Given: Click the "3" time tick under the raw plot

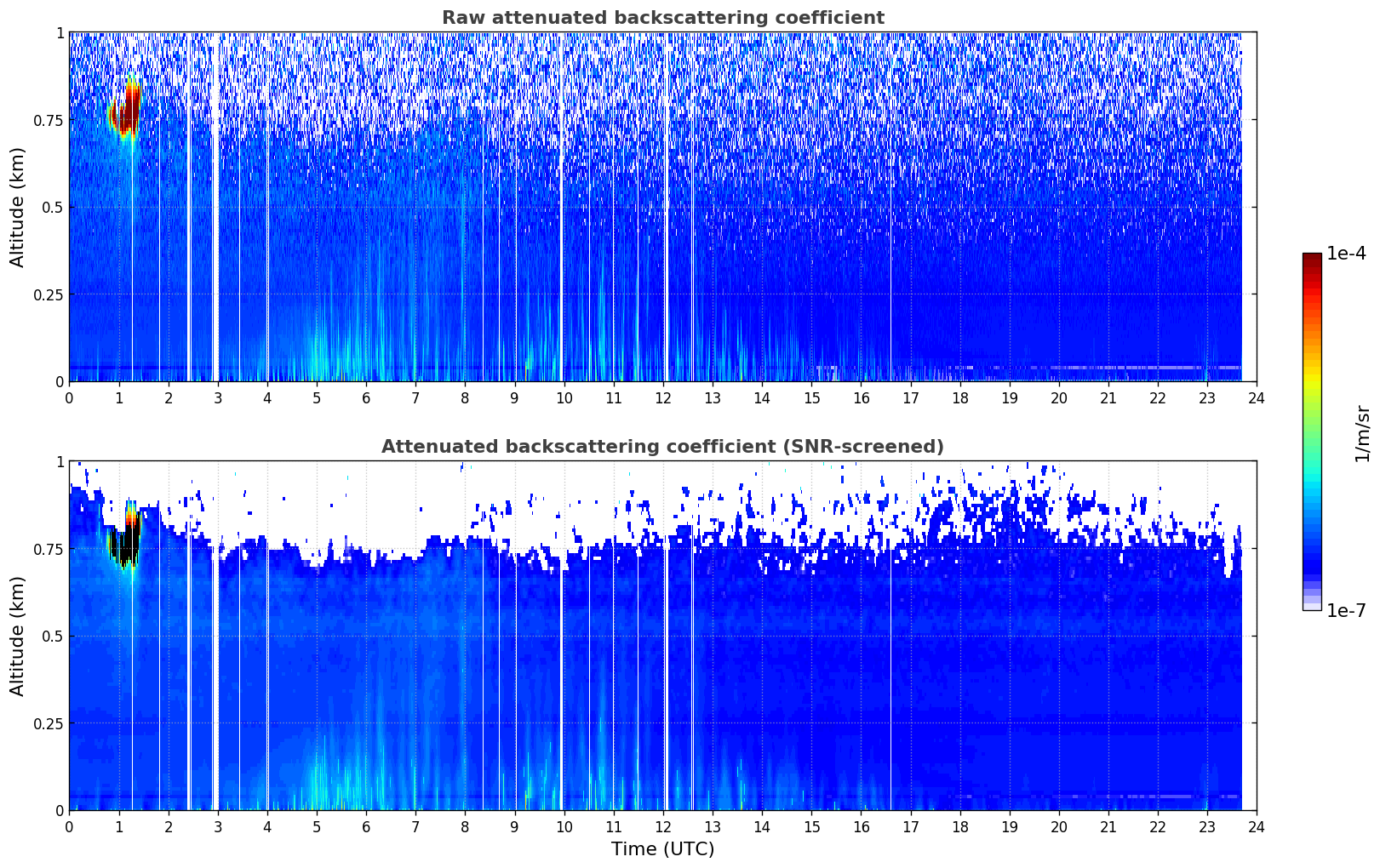Looking at the screenshot, I should pos(217,397).
